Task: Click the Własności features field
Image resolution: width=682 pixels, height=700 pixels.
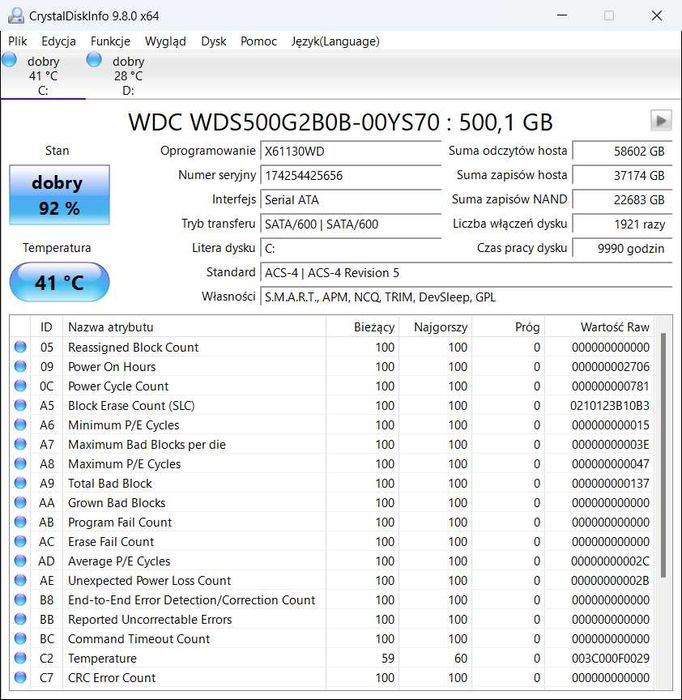Action: [466, 297]
